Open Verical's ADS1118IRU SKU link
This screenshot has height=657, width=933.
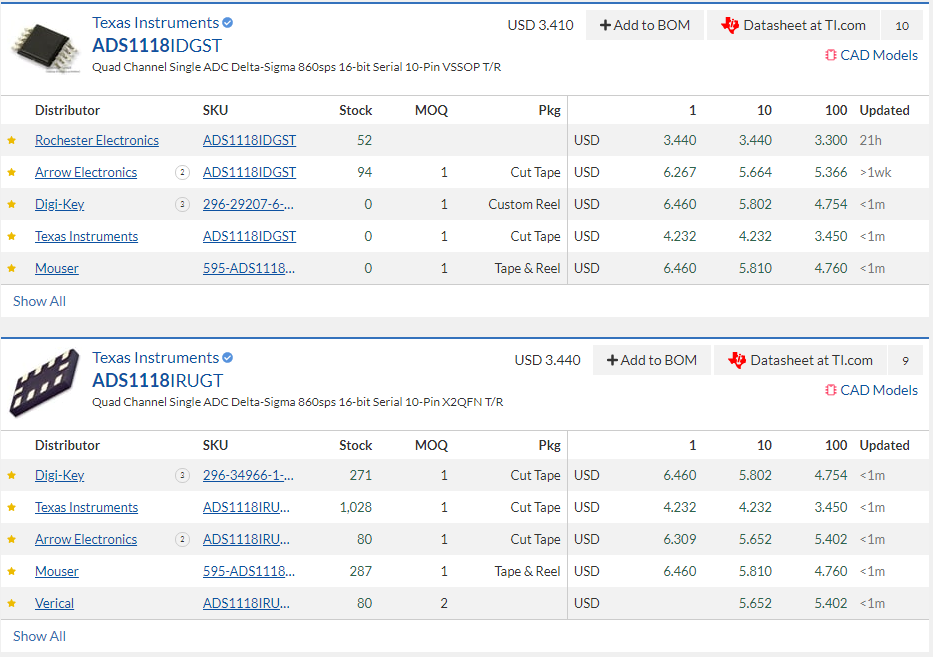point(246,604)
